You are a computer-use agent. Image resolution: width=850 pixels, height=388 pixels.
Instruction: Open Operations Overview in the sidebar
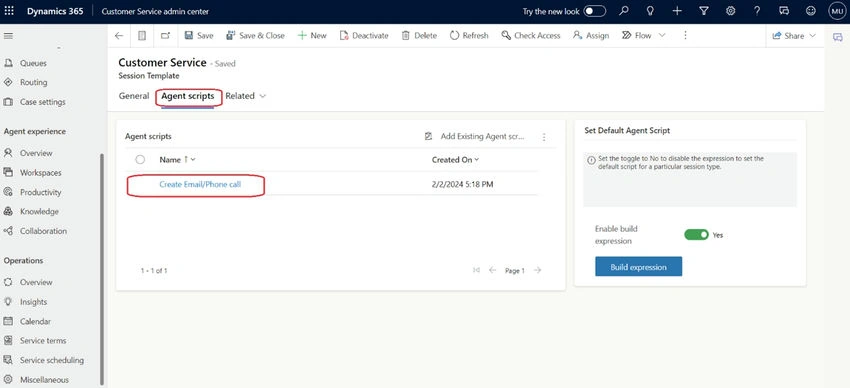pos(36,282)
